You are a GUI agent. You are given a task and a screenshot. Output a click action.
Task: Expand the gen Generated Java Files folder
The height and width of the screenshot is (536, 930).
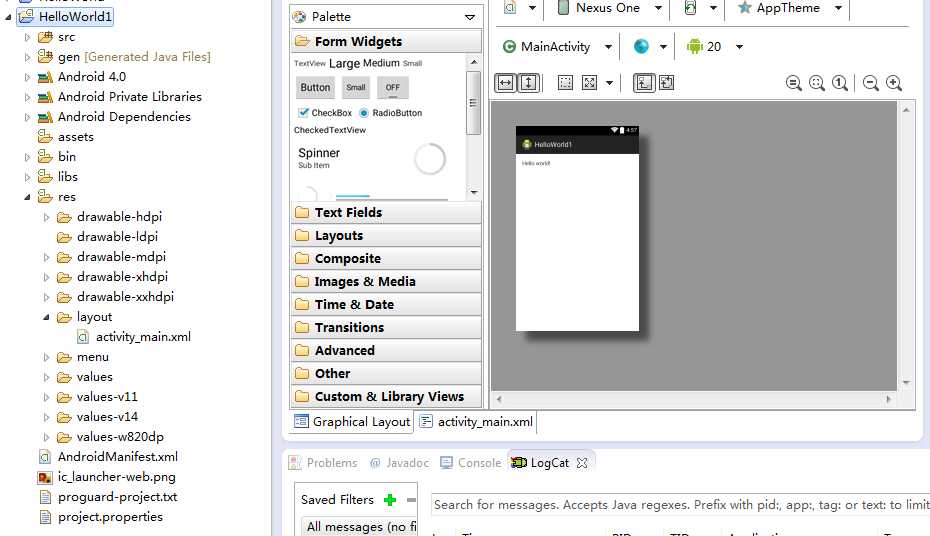(x=27, y=57)
